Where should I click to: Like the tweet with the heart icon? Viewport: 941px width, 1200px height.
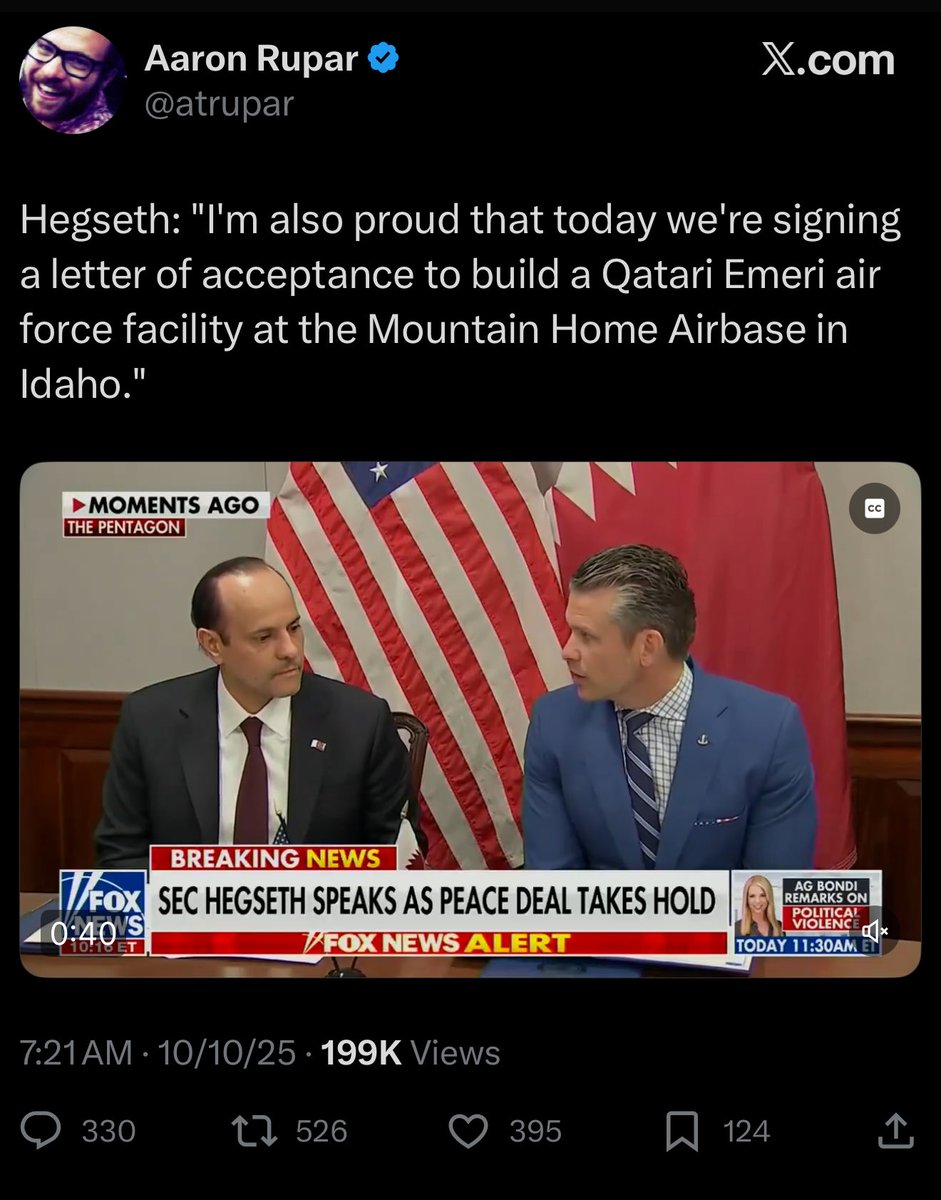click(468, 1131)
